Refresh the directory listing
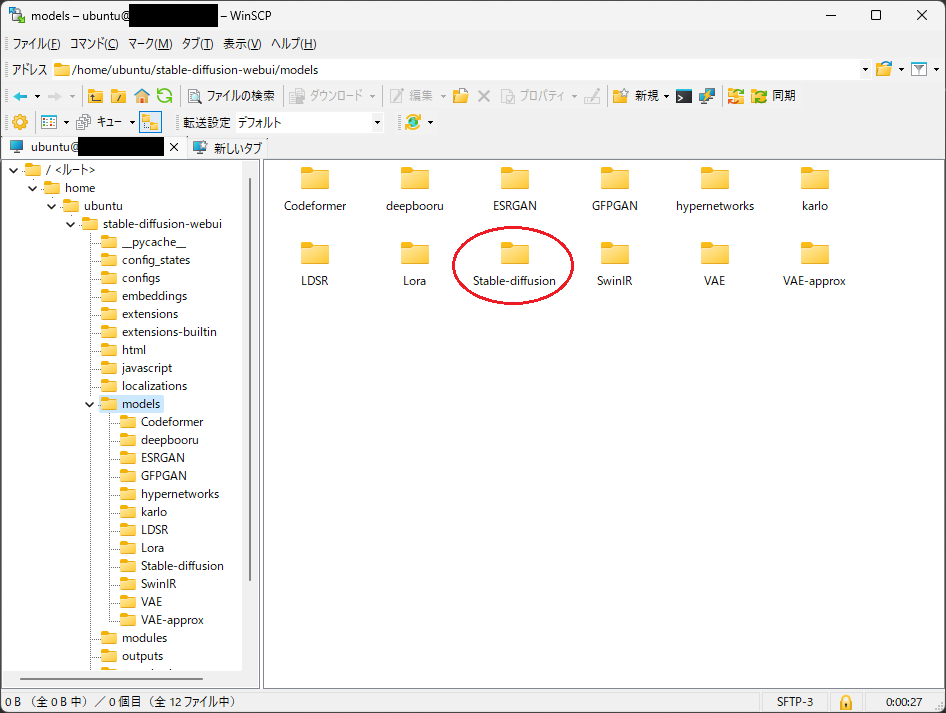This screenshot has width=946, height=713. pos(164,96)
